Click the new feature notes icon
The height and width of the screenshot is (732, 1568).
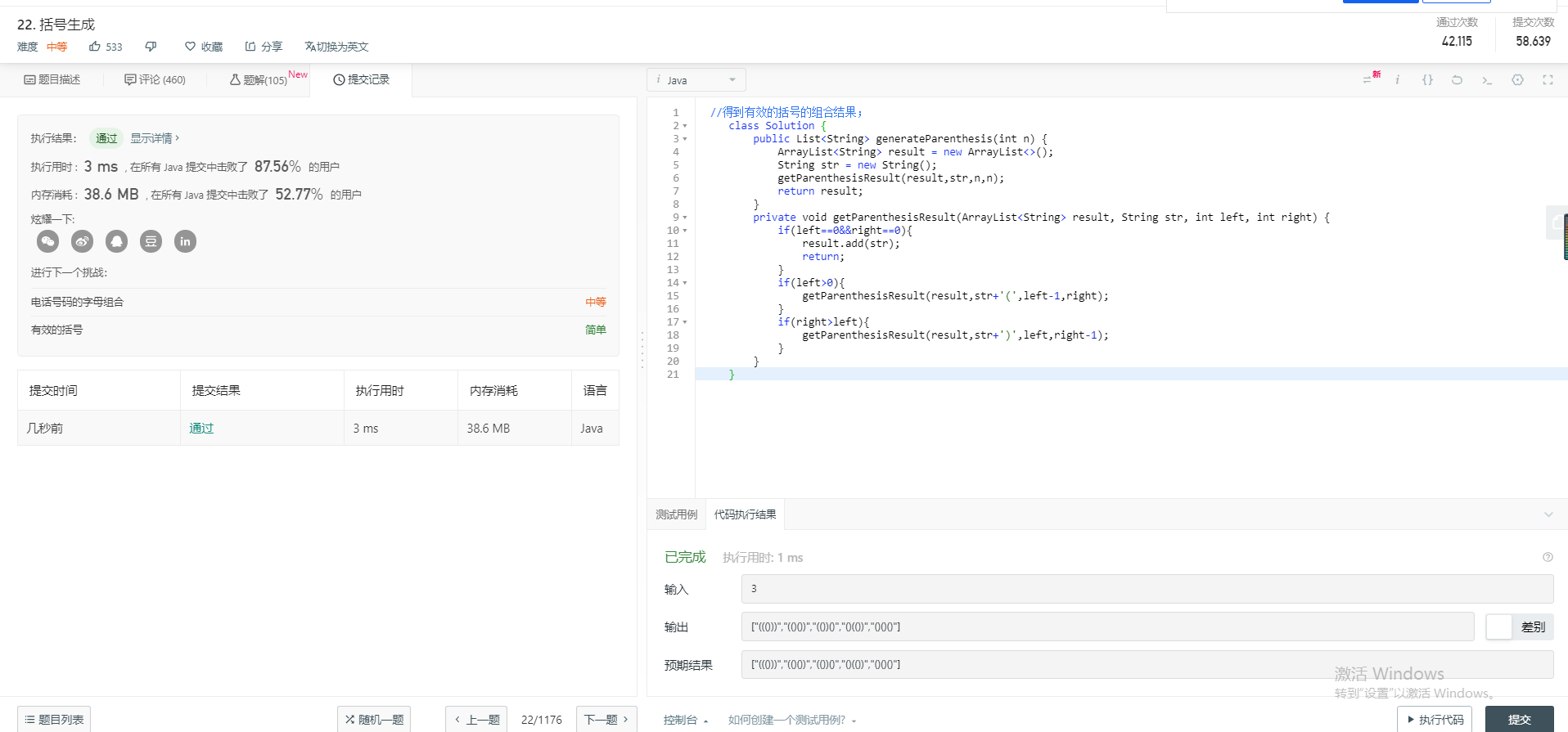click(x=1370, y=79)
